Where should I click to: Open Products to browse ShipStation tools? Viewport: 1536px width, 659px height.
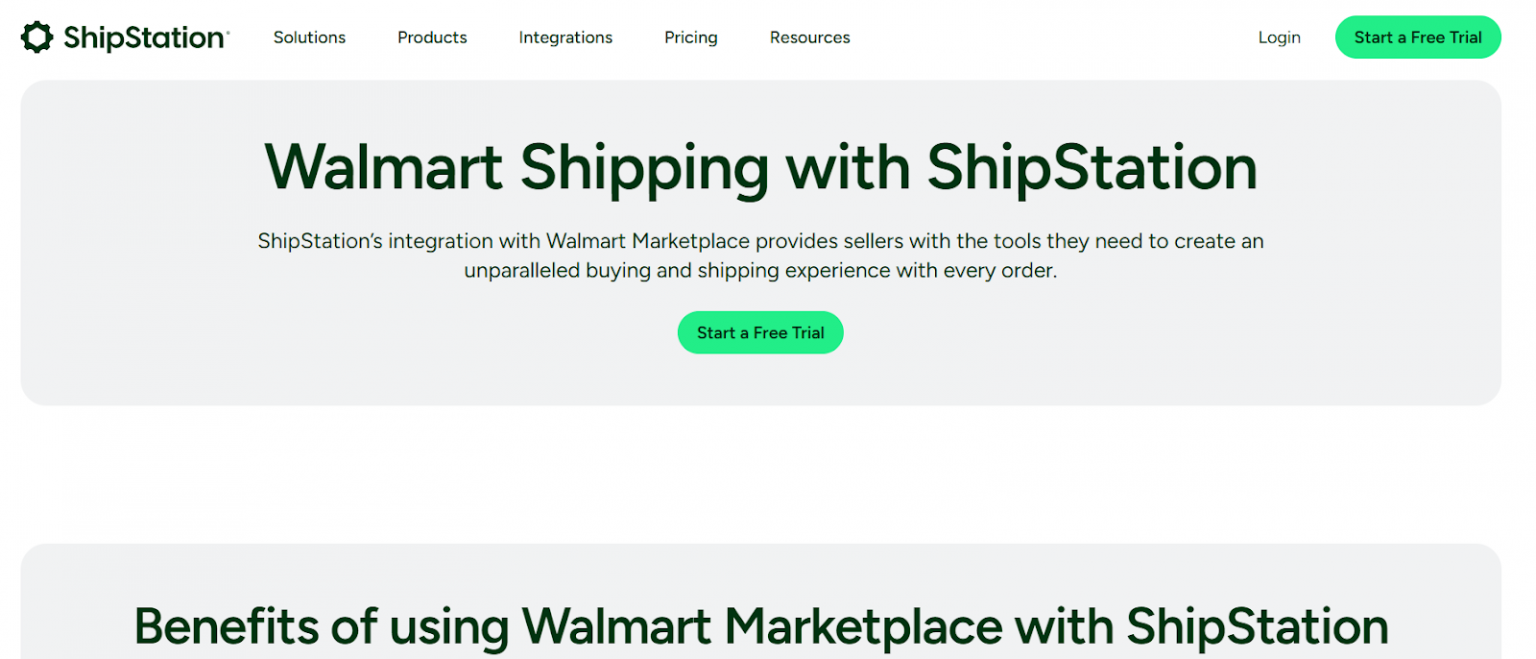(x=432, y=38)
